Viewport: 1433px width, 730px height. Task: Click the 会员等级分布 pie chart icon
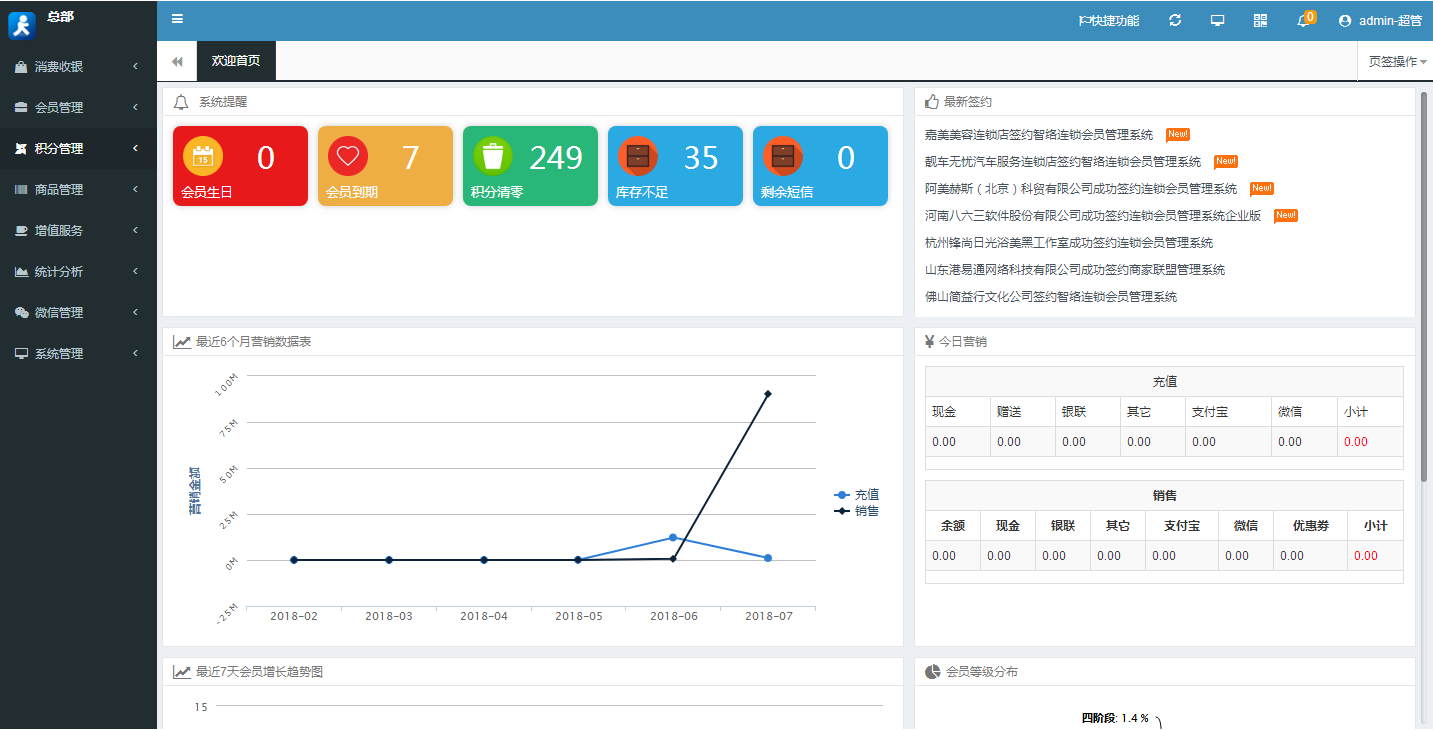pyautogui.click(x=932, y=672)
